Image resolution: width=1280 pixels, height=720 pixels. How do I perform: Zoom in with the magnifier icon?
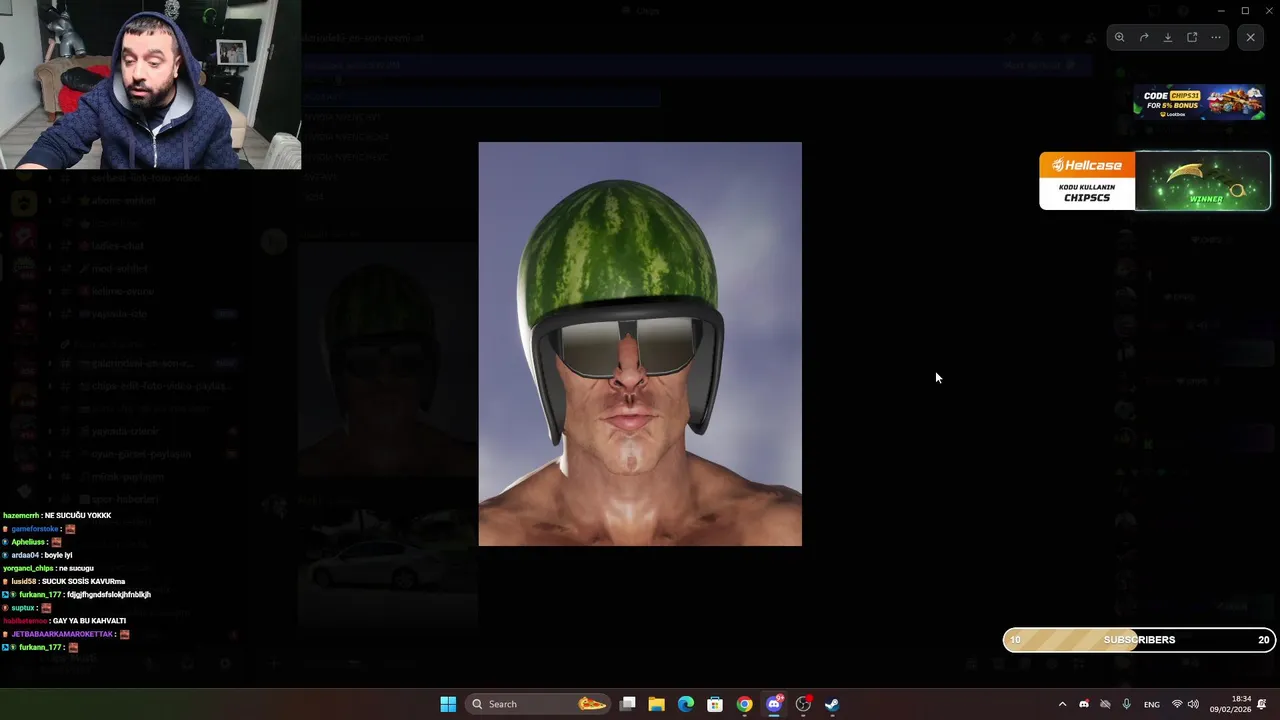click(x=1120, y=37)
